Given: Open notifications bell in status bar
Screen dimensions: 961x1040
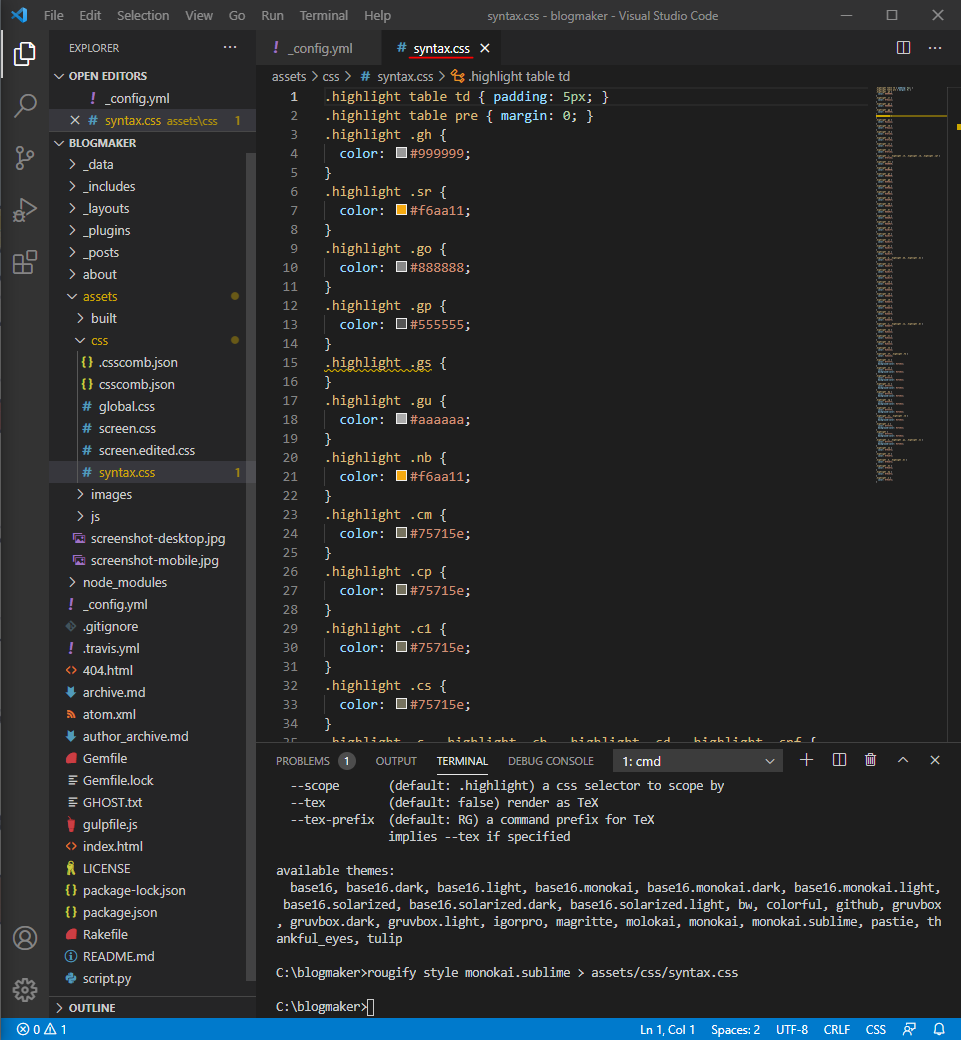Looking at the screenshot, I should [x=939, y=1029].
